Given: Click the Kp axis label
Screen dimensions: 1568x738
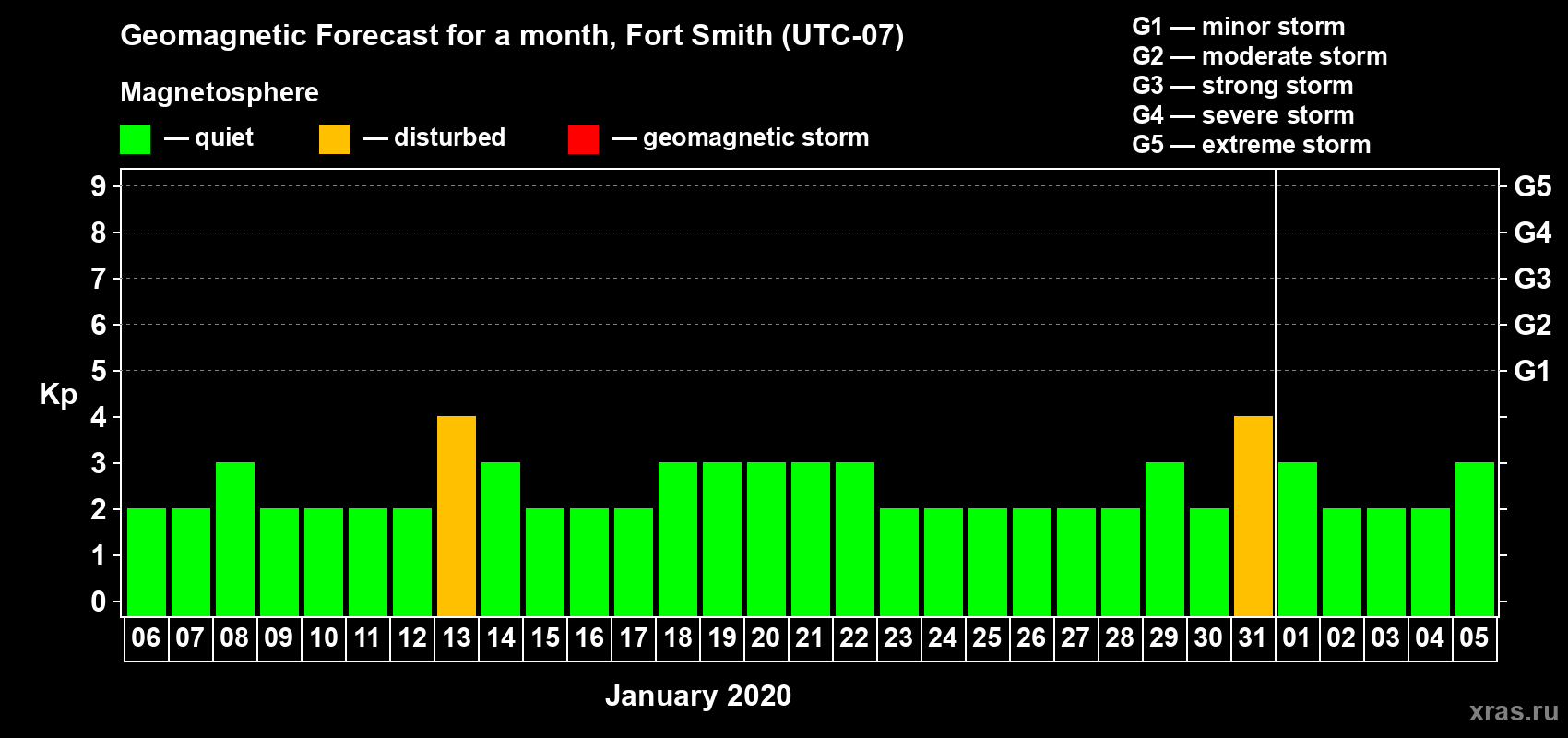Looking at the screenshot, I should (x=58, y=395).
